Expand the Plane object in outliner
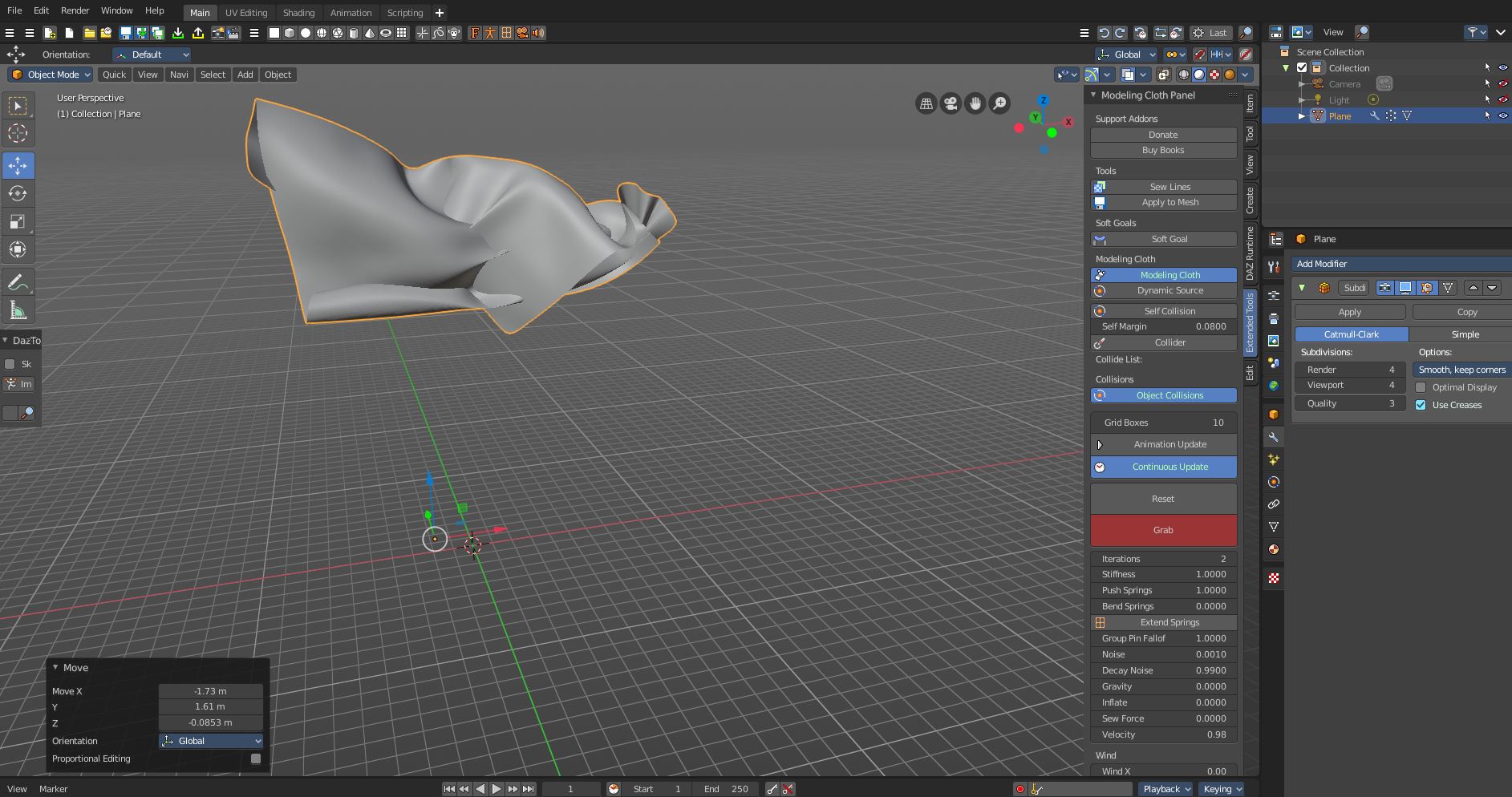This screenshot has width=1512, height=797. click(x=1302, y=116)
